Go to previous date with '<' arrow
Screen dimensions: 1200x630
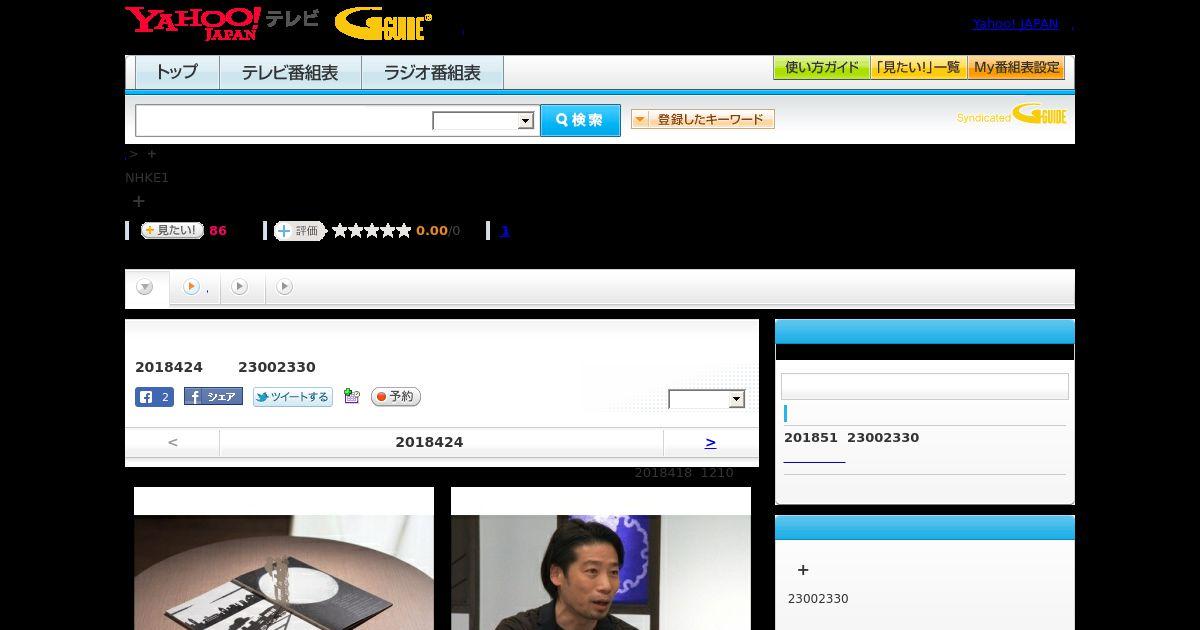[x=173, y=442]
